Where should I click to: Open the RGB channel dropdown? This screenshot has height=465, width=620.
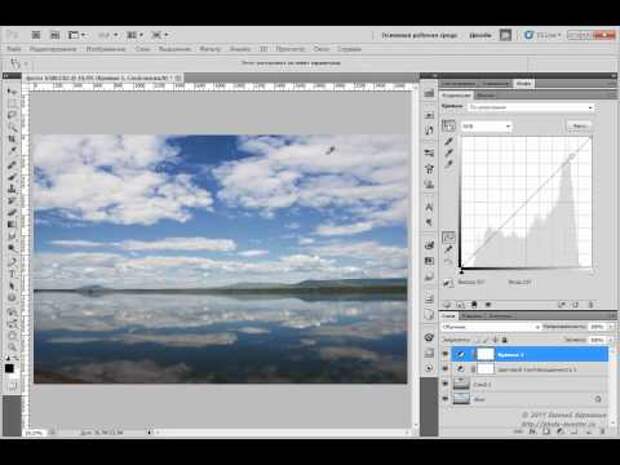(486, 126)
